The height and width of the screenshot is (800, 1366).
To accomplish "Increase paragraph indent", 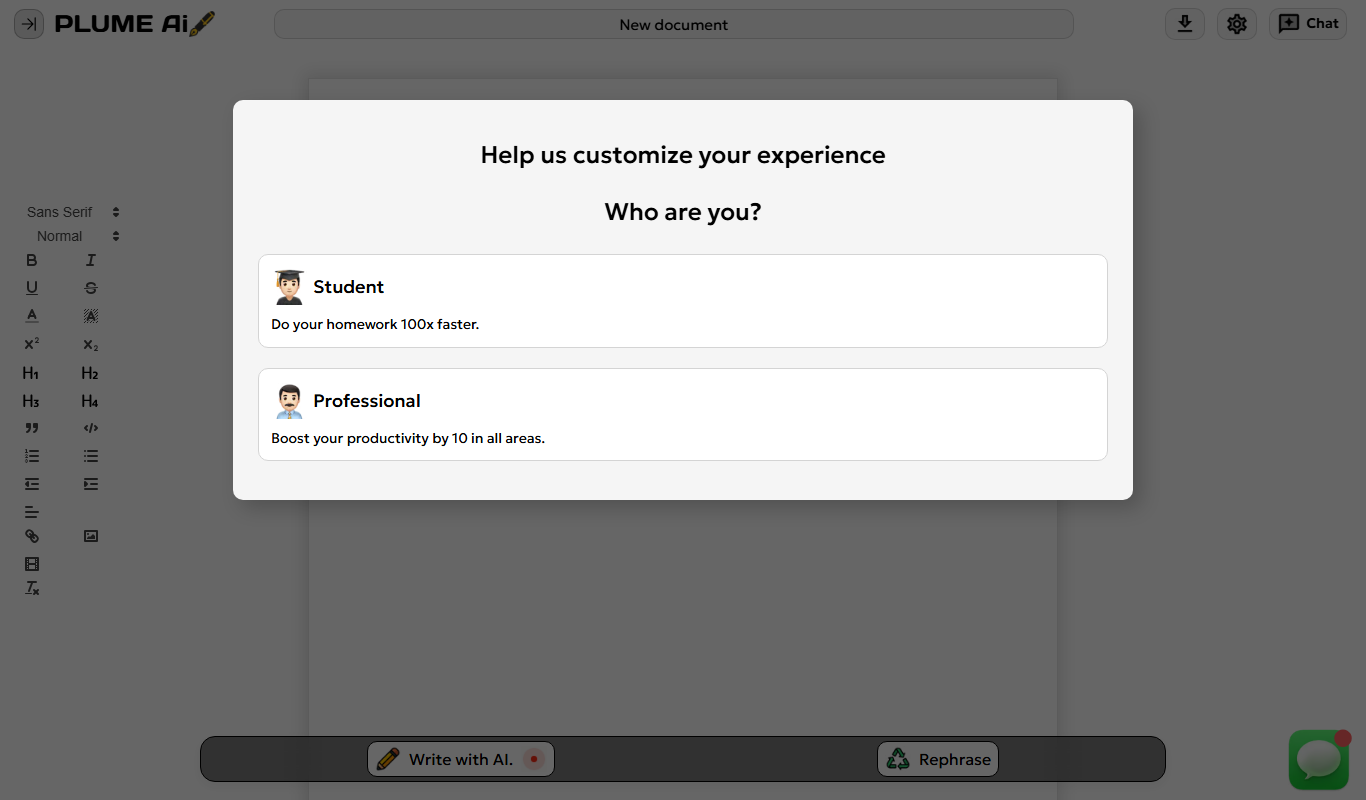I will click(x=91, y=484).
